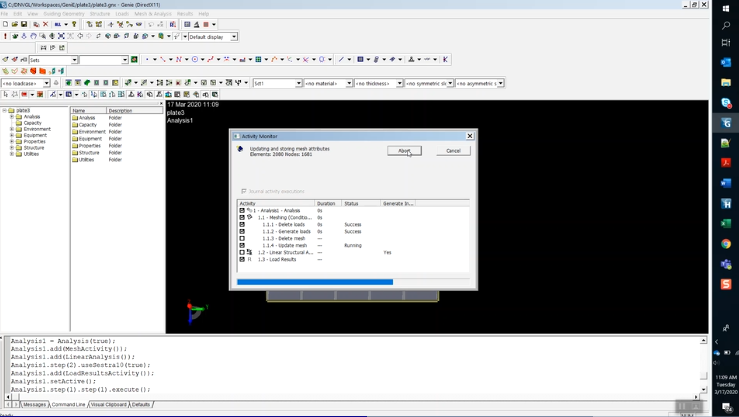Click the pointer selection arrow icon

(6, 94)
